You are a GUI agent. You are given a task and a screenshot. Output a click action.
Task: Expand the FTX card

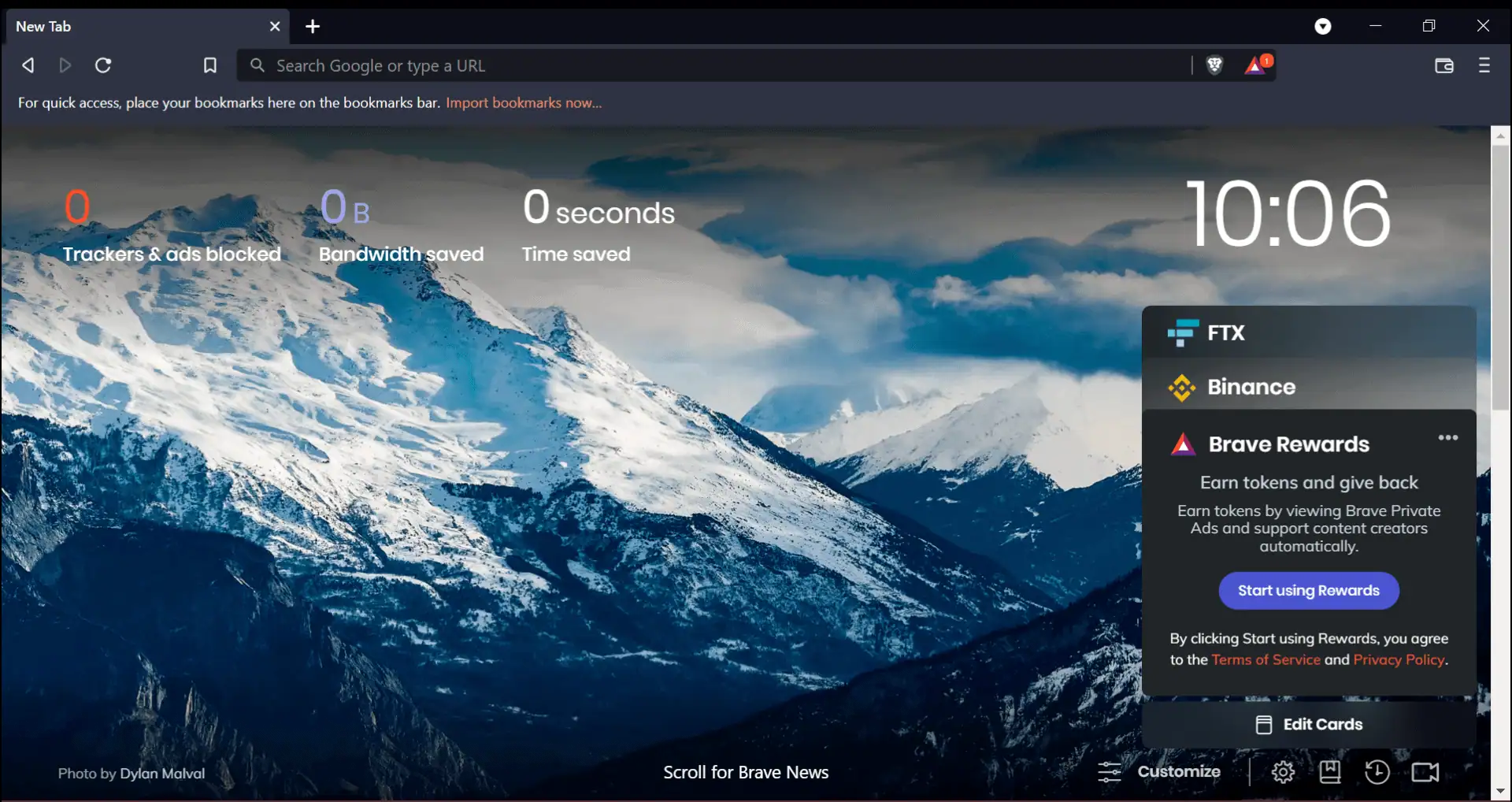1309,332
